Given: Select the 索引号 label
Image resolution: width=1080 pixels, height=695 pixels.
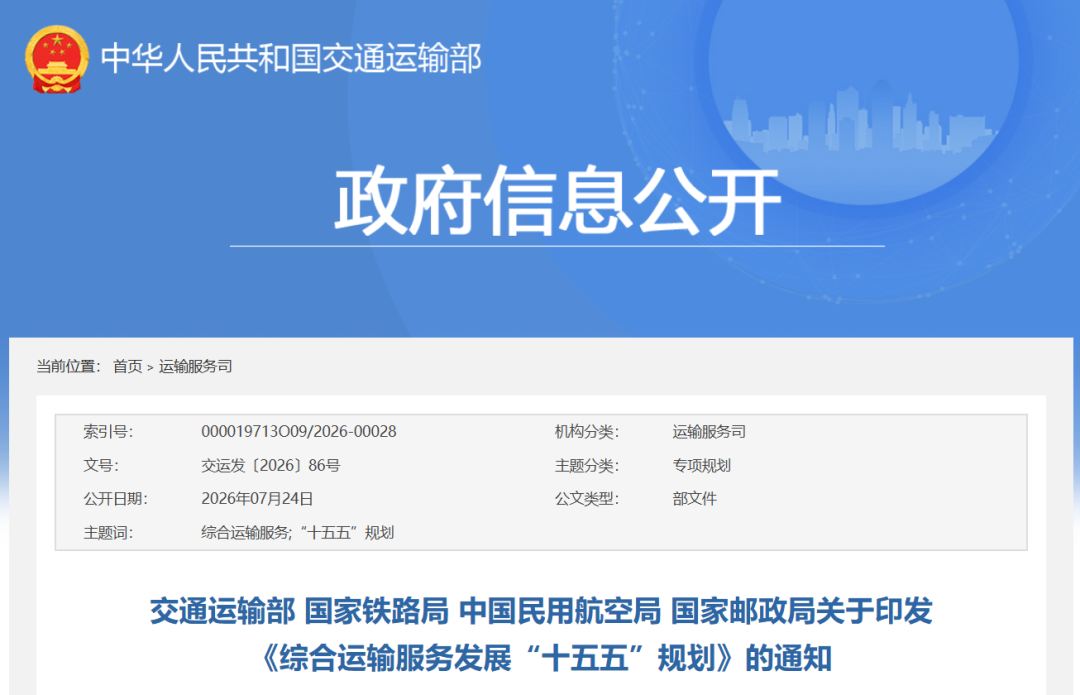Looking at the screenshot, I should 108,432.
